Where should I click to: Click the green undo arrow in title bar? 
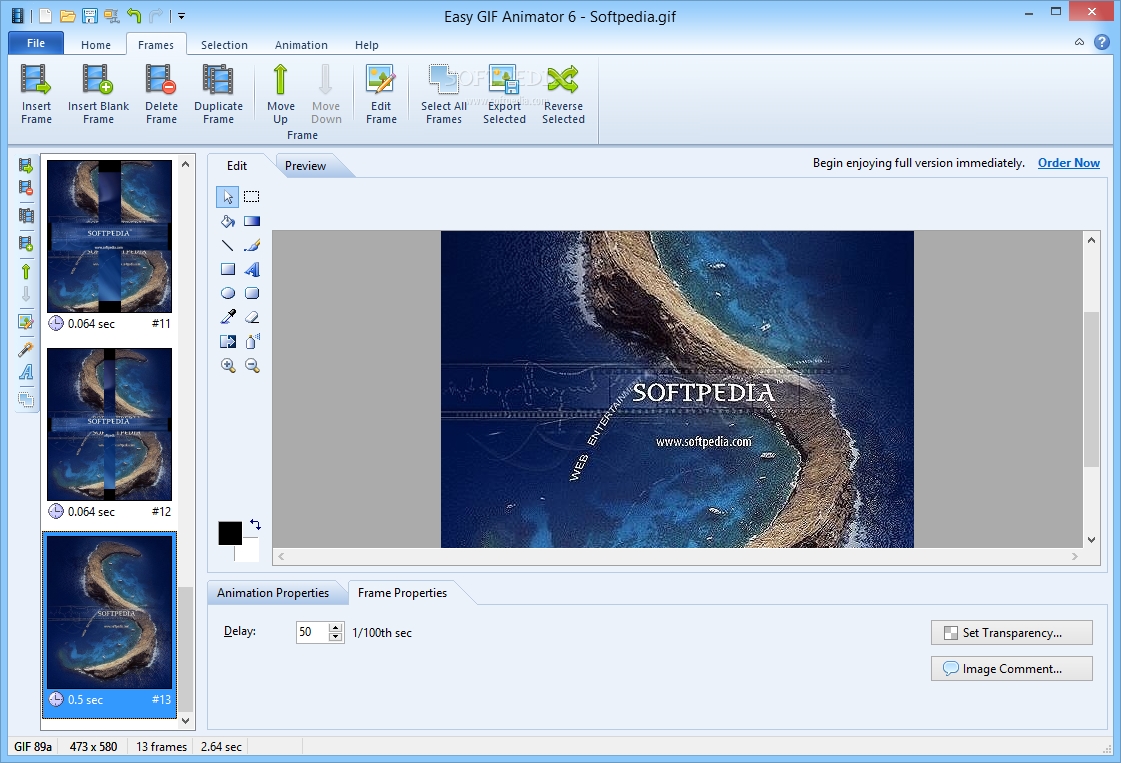pos(134,15)
